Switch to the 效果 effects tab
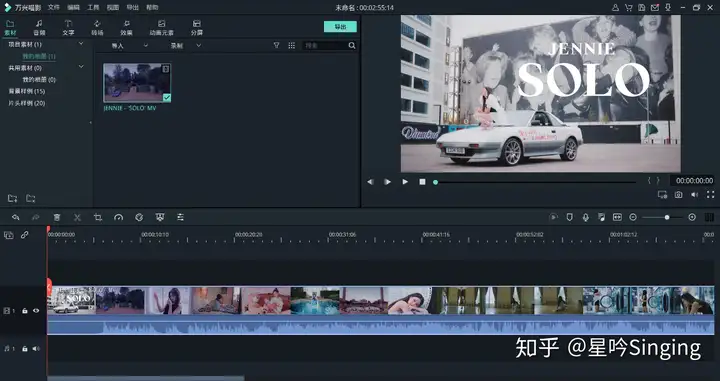720x381 pixels. [126, 28]
